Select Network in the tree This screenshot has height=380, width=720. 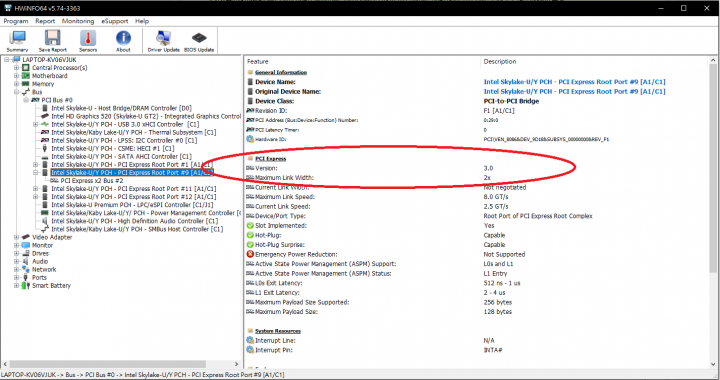pyautogui.click(x=44, y=269)
